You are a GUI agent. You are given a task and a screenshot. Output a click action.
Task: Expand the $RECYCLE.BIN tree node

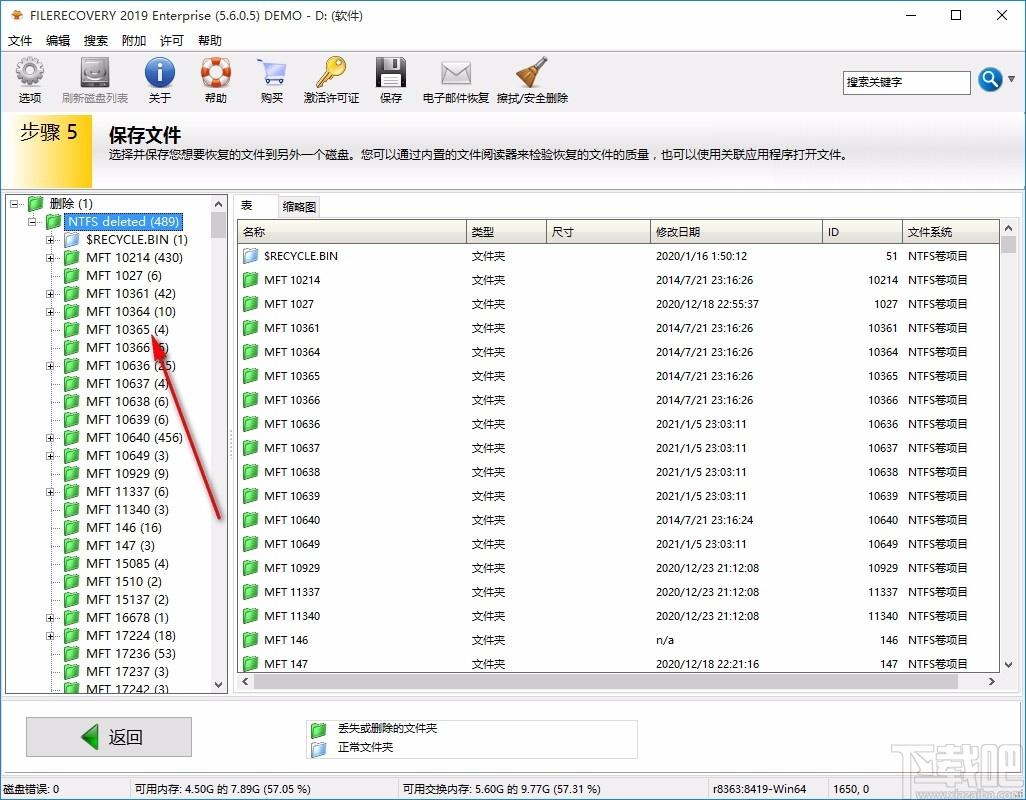pyautogui.click(x=51, y=240)
